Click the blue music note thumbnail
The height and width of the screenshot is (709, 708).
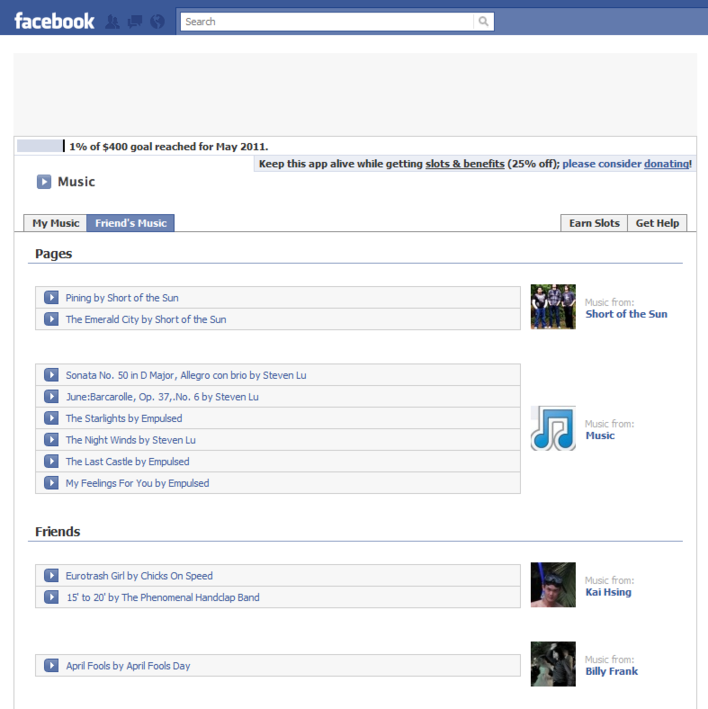553,428
